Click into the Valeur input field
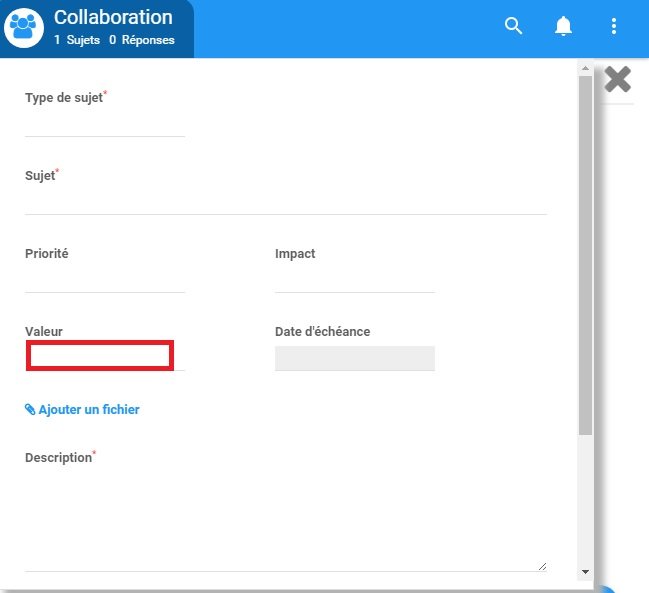 click(100, 355)
